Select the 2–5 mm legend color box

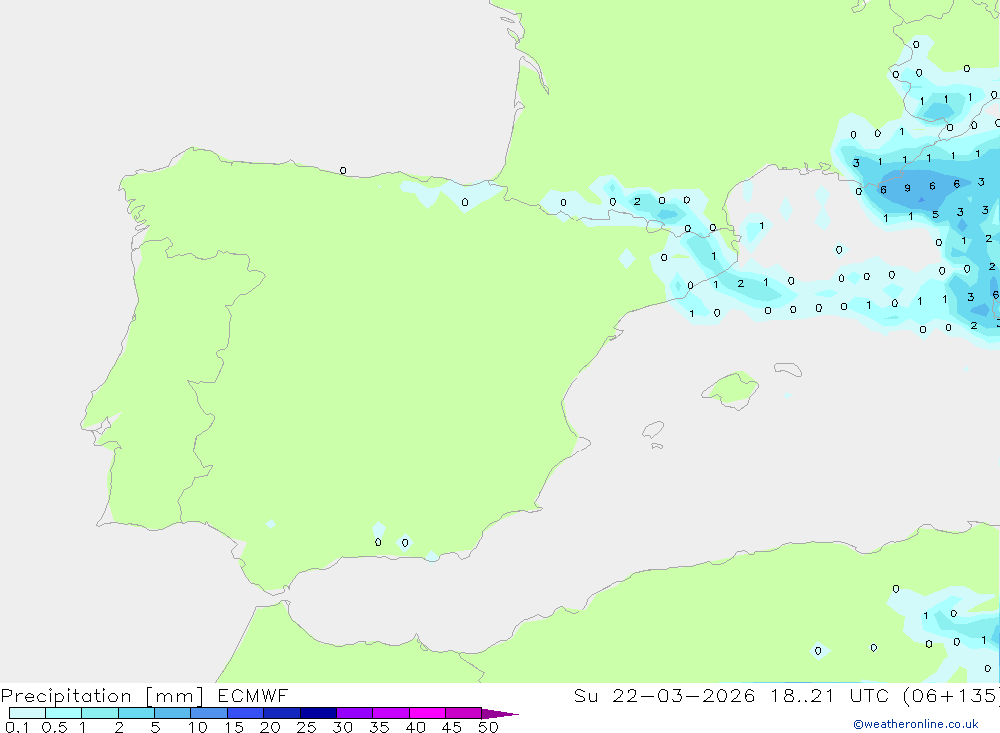click(136, 713)
